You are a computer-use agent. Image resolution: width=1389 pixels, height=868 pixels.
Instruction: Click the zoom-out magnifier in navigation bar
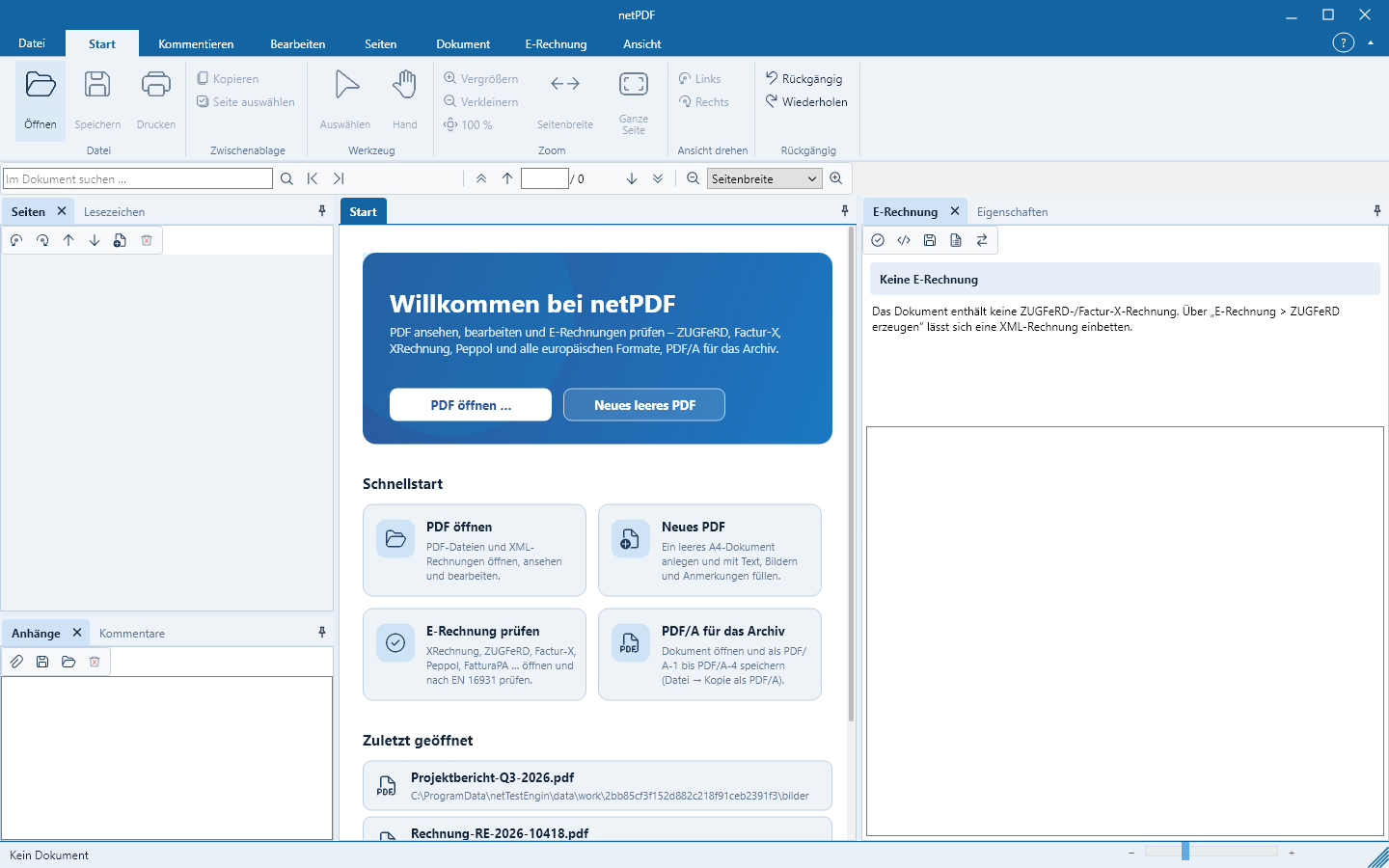(x=693, y=178)
